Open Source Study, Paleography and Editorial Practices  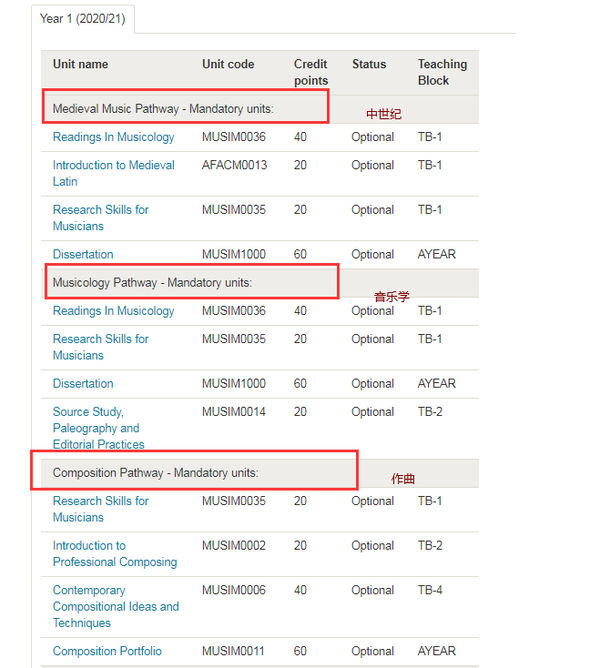98,428
